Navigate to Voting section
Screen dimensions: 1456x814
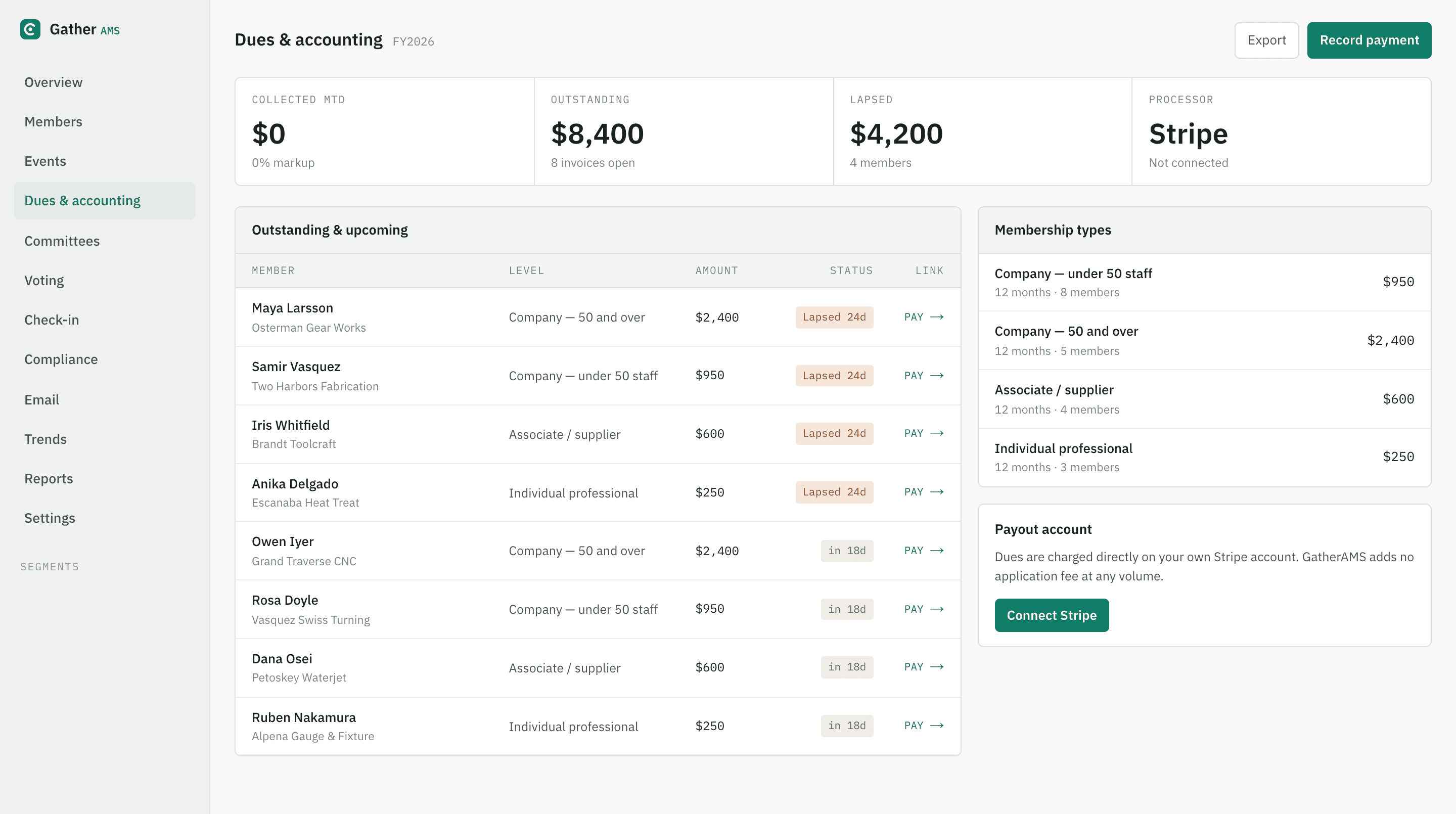coord(105,281)
